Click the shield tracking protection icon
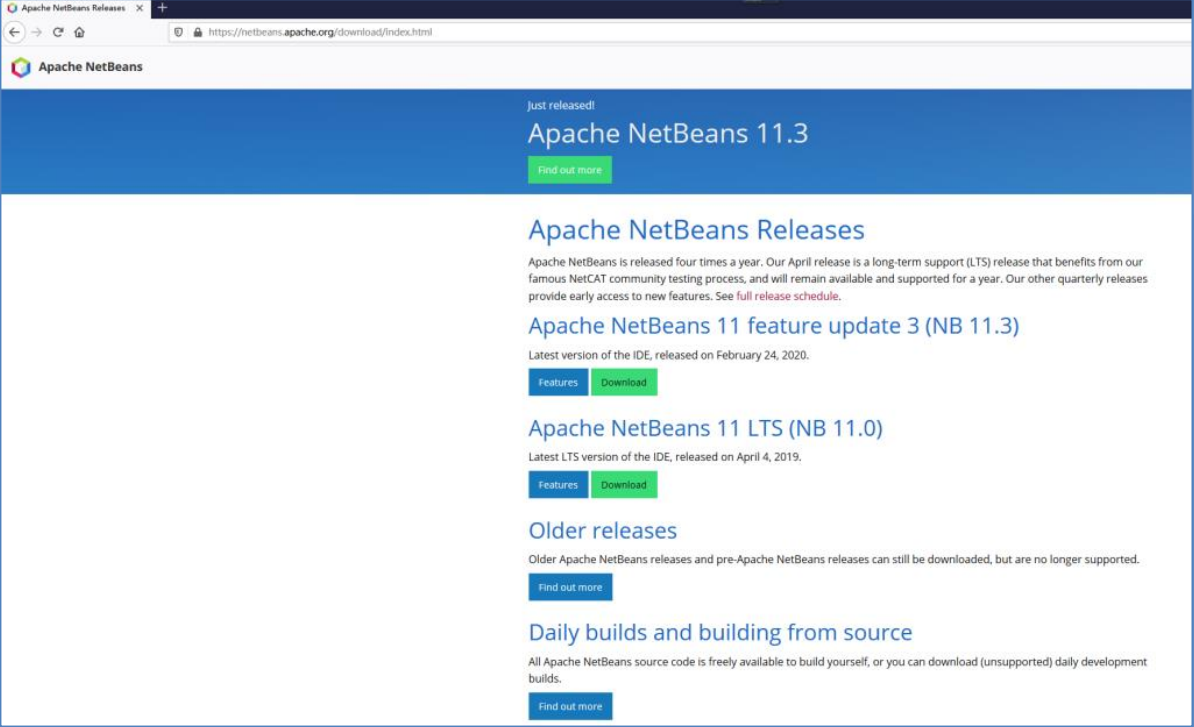Screen dimensions: 1194x727 coord(178,32)
